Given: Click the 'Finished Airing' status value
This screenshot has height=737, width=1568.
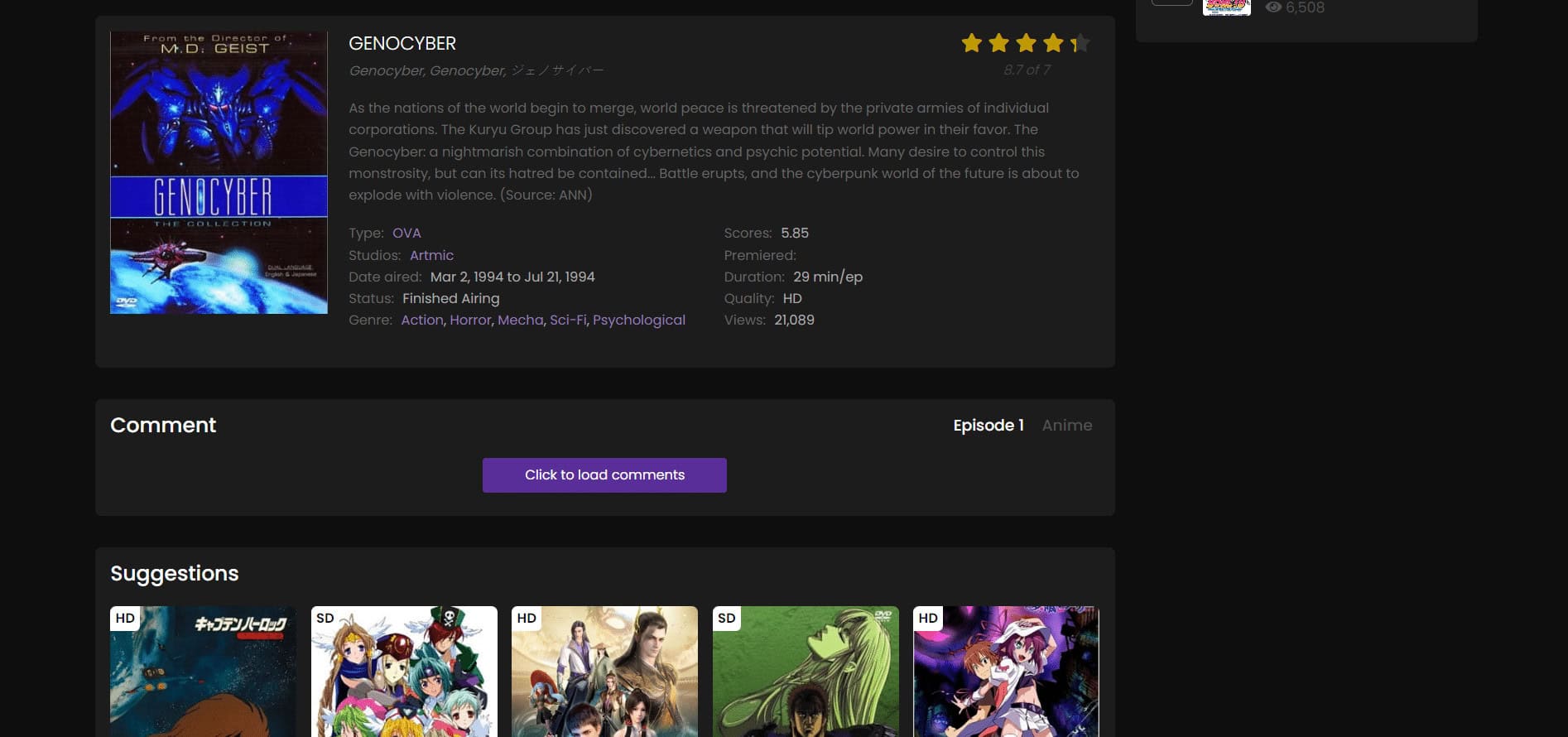Looking at the screenshot, I should pyautogui.click(x=451, y=298).
